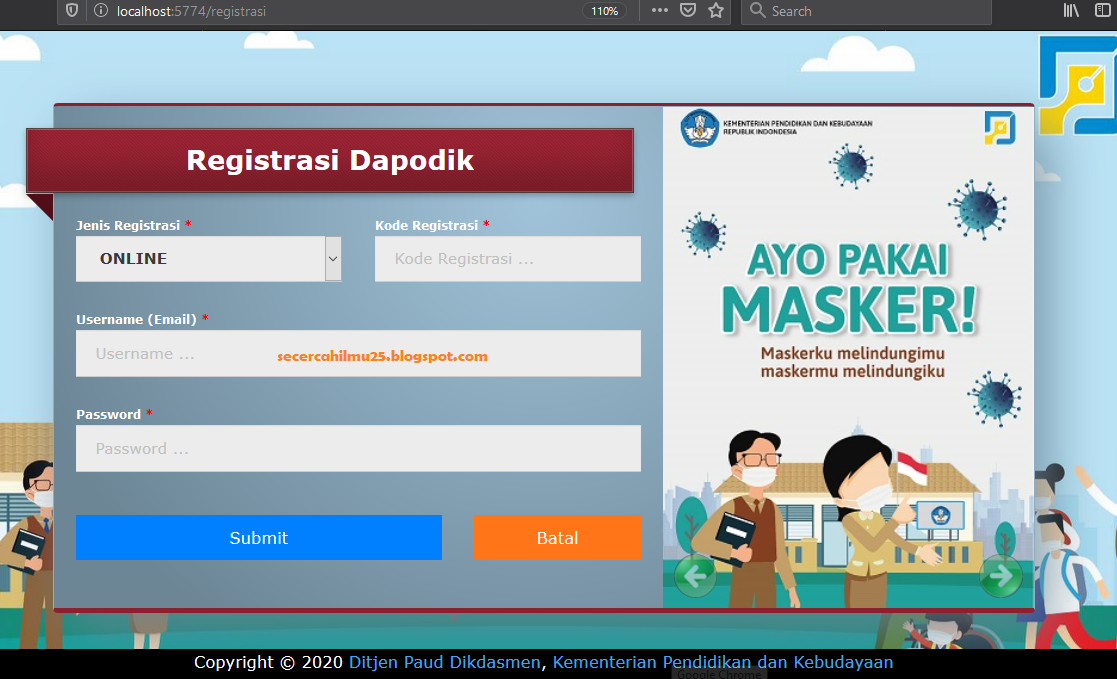Click the 110% zoom level badge

tap(604, 11)
